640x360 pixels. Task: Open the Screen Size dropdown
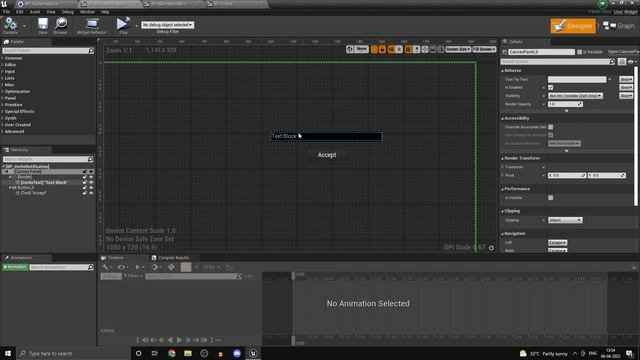pyautogui.click(x=458, y=49)
